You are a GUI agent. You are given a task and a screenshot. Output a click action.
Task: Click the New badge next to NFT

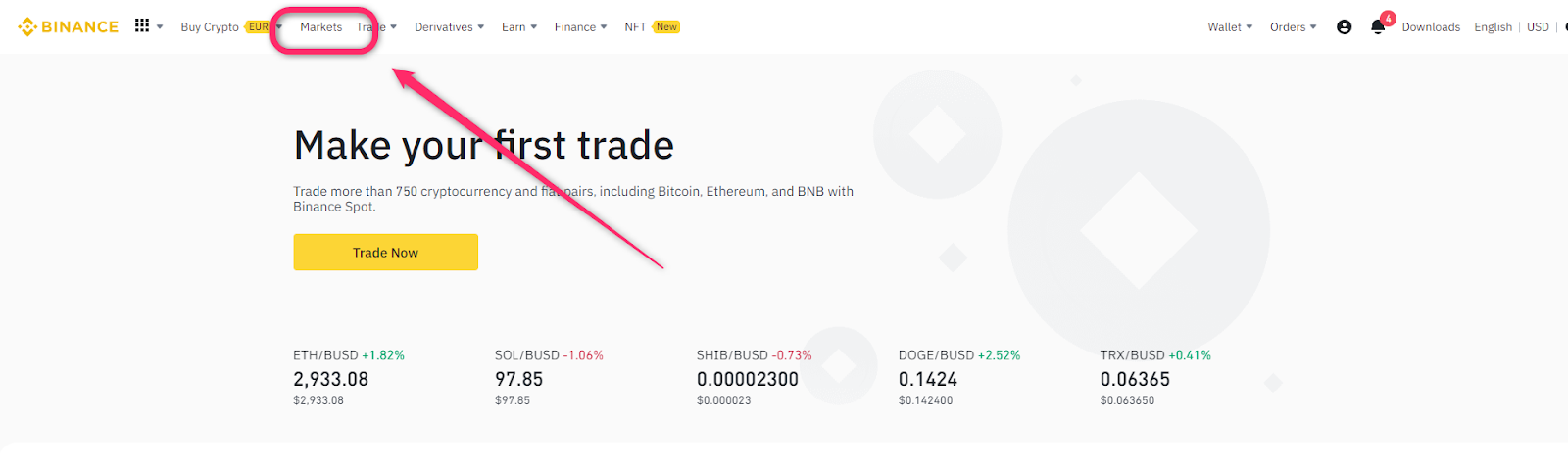click(x=666, y=27)
